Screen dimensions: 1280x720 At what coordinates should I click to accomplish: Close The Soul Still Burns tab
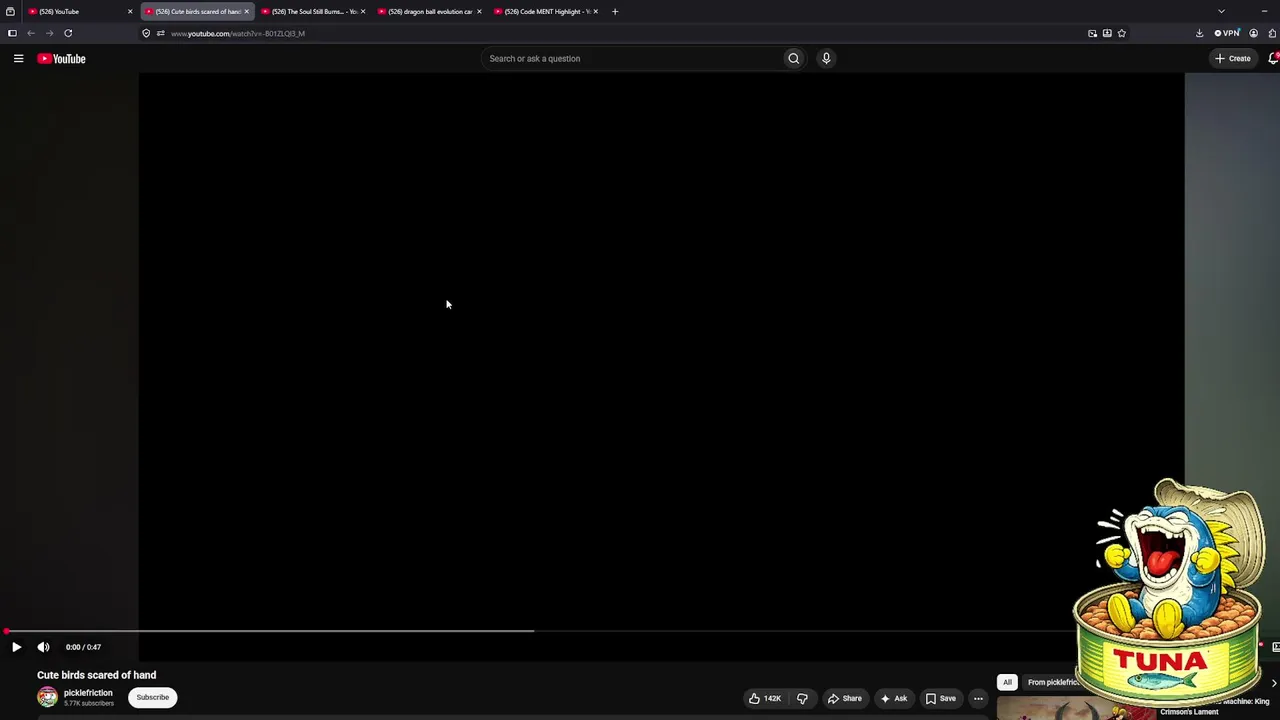362,12
